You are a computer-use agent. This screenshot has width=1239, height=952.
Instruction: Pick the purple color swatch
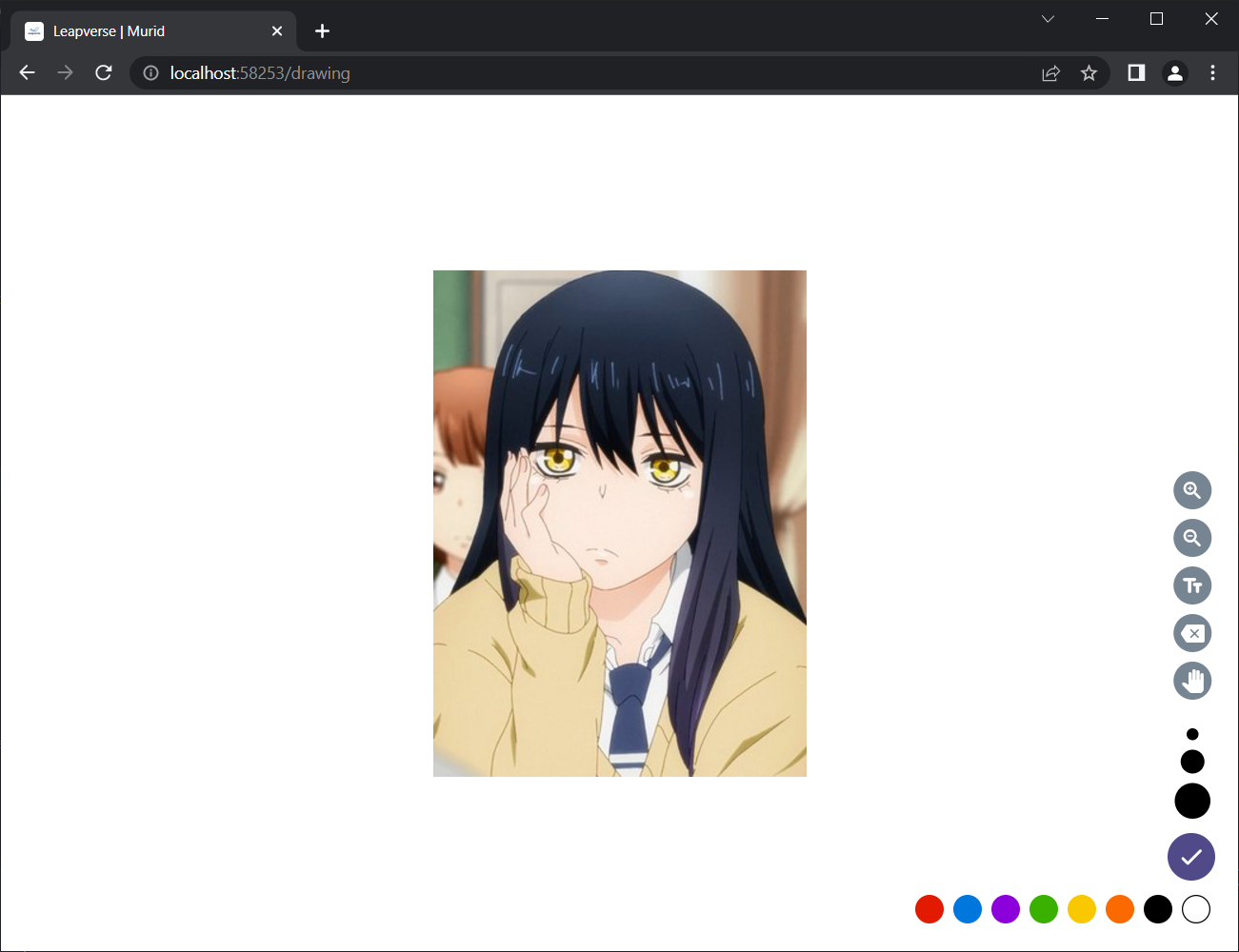coord(1006,909)
